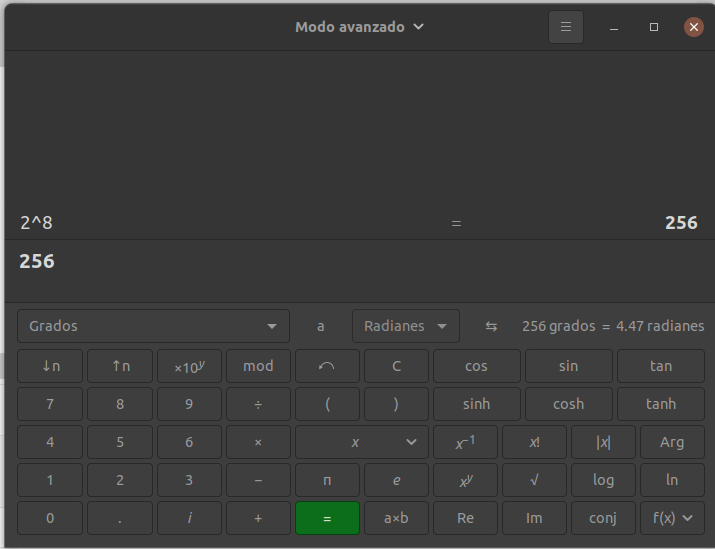Expand the f(x) functions menu
Screen dimensions: 715x549
(x=672, y=518)
